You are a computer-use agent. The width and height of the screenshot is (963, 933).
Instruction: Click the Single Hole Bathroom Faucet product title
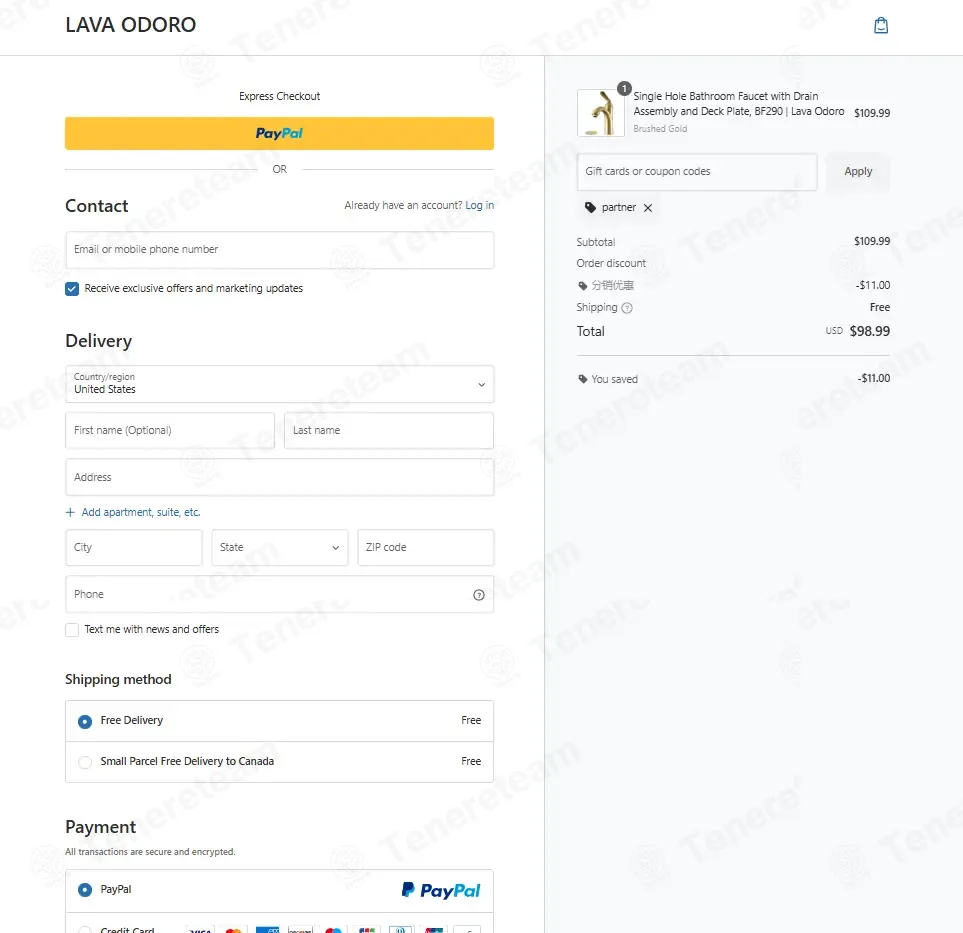pyautogui.click(x=738, y=104)
